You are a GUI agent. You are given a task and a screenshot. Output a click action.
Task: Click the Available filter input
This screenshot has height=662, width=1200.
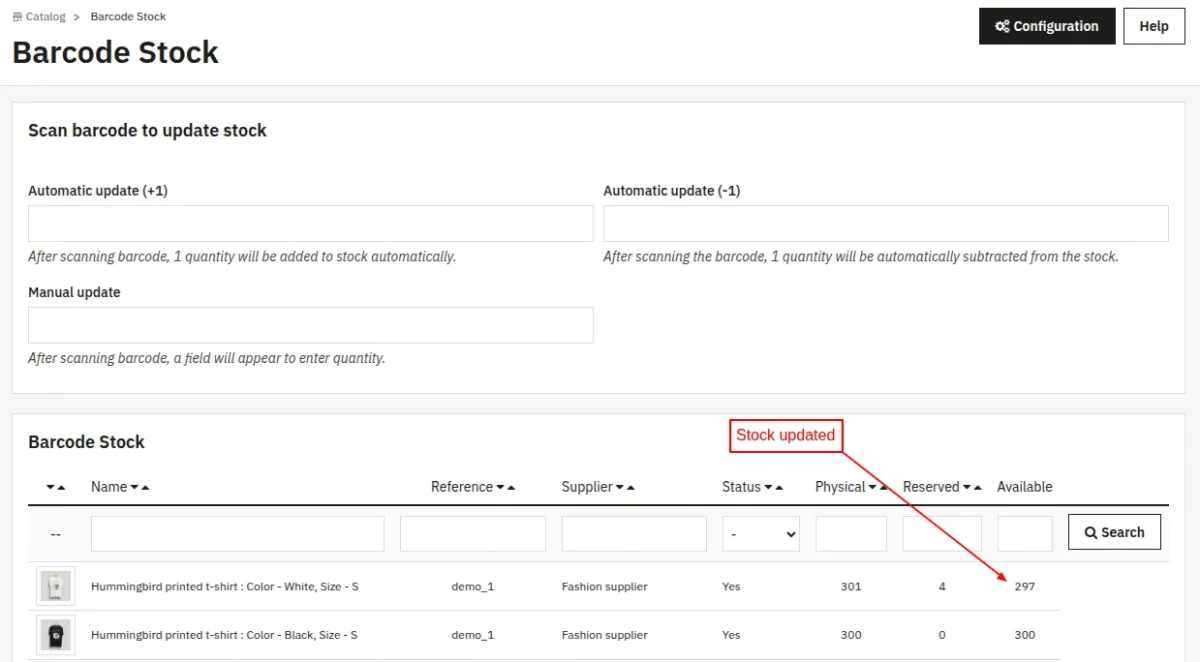(1025, 534)
